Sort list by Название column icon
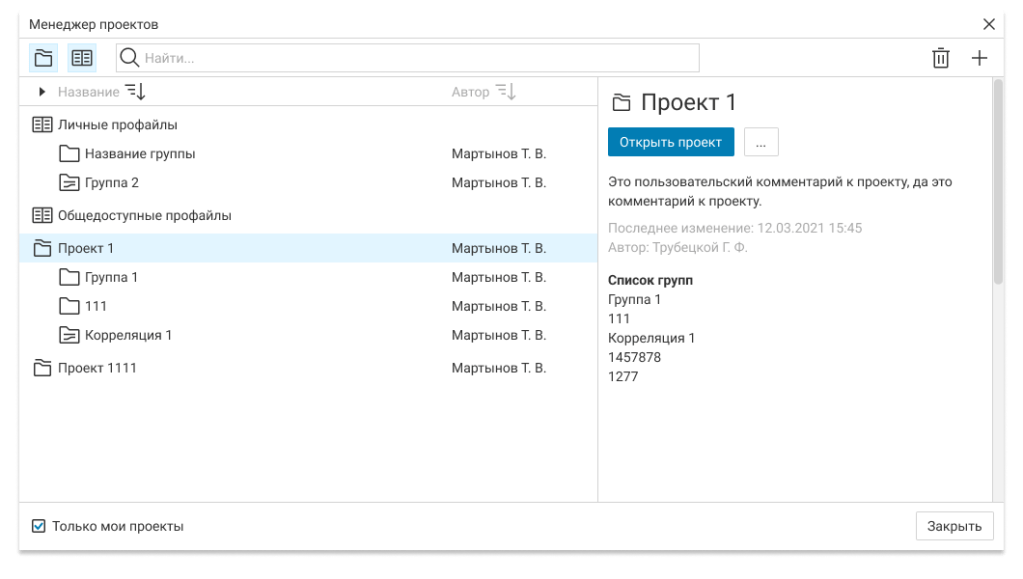 [135, 92]
